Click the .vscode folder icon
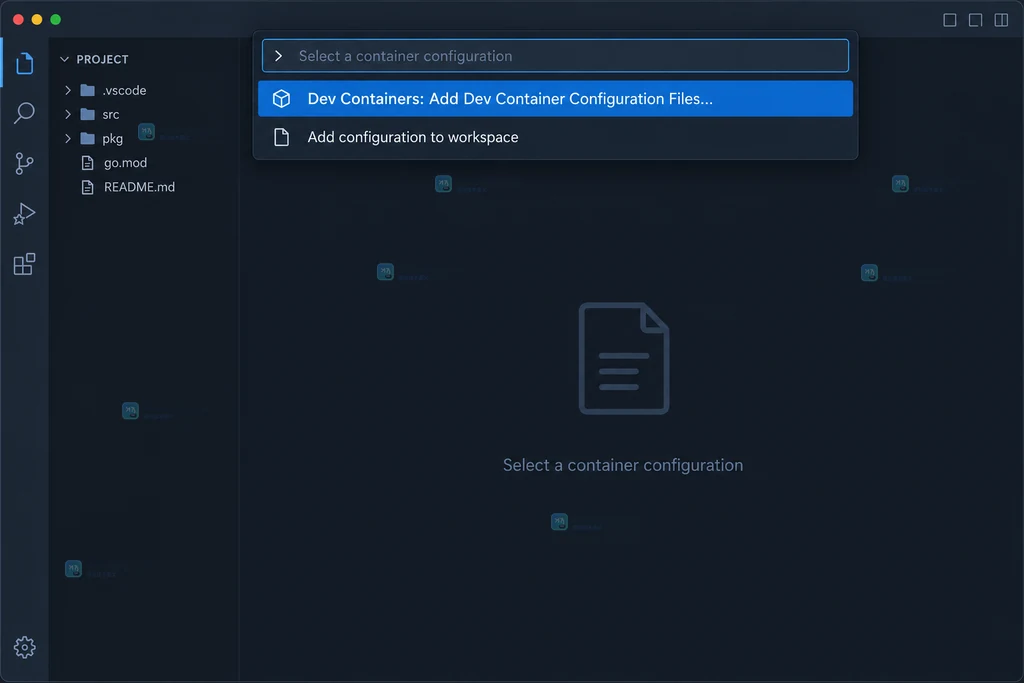1024x683 pixels. 88,90
